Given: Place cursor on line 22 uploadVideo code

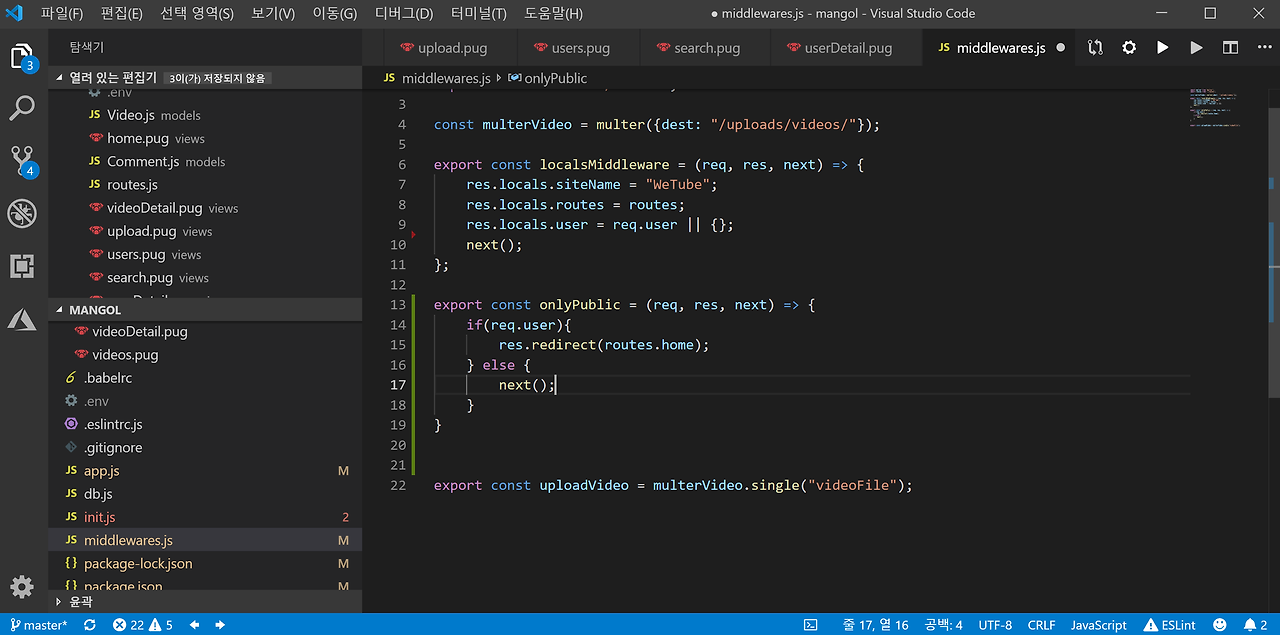Looking at the screenshot, I should (673, 485).
